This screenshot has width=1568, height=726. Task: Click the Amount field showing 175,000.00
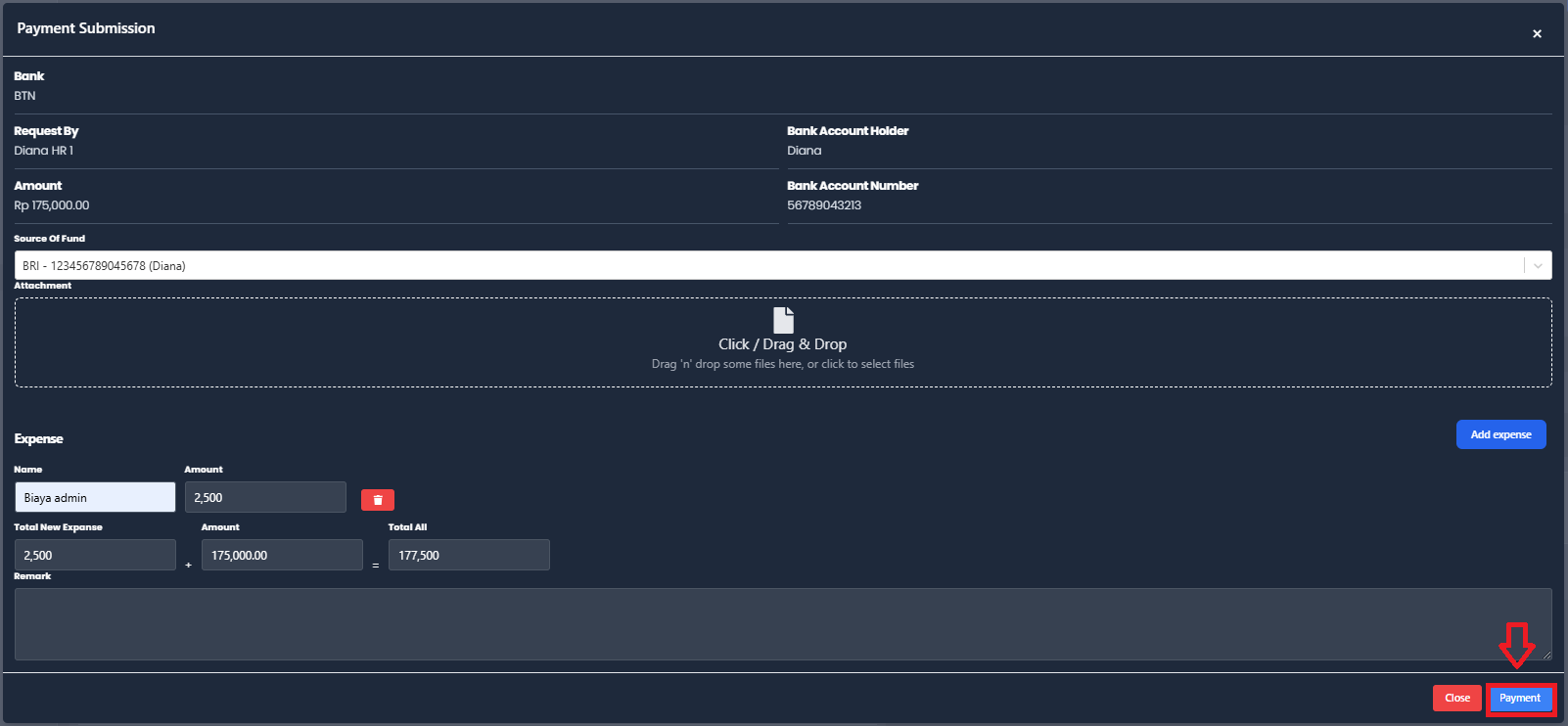point(282,555)
